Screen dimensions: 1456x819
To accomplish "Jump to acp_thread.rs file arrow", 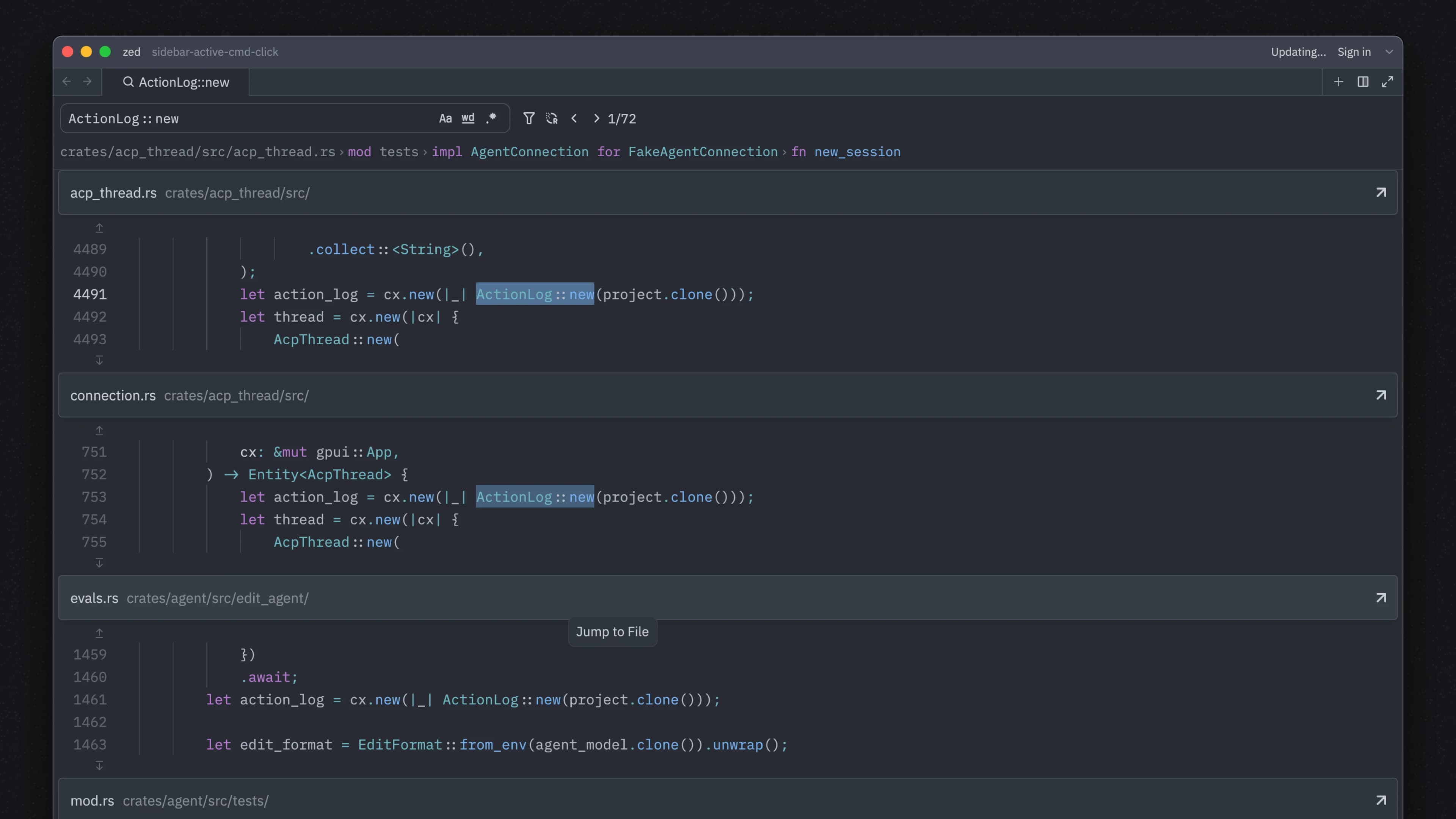I will (1381, 193).
